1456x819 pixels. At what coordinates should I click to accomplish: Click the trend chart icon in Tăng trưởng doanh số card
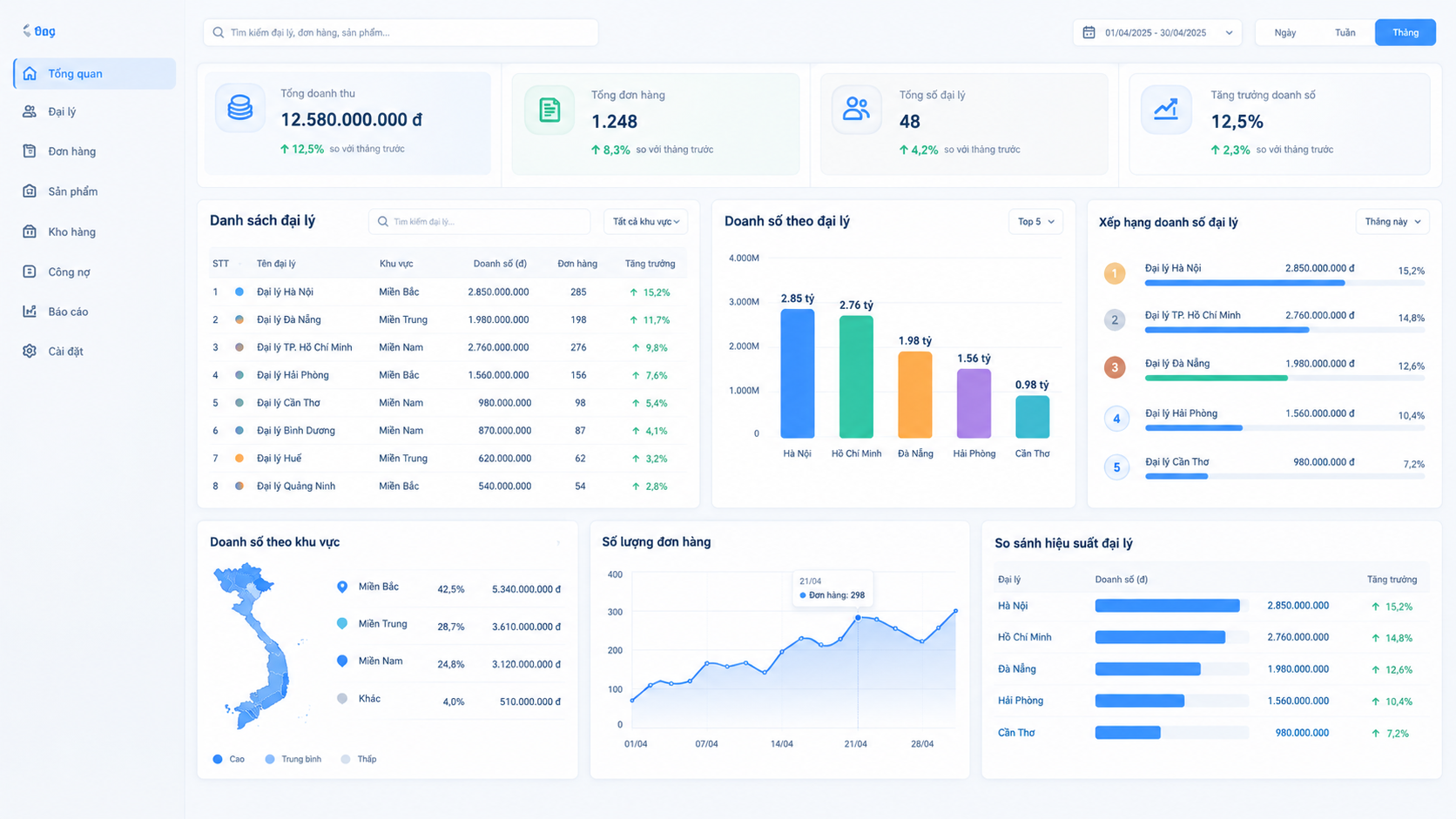point(1166,109)
